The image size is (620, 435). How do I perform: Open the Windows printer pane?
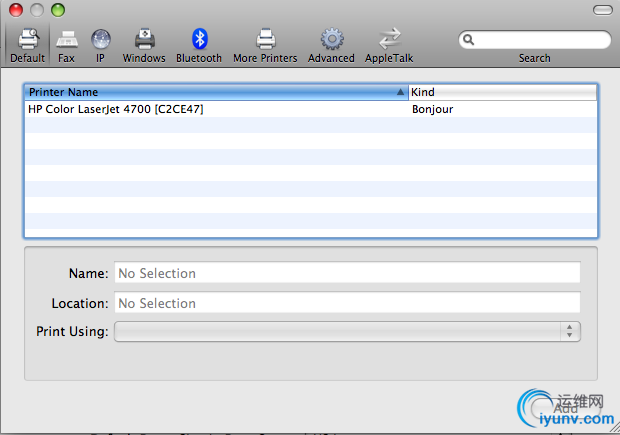[x=144, y=45]
